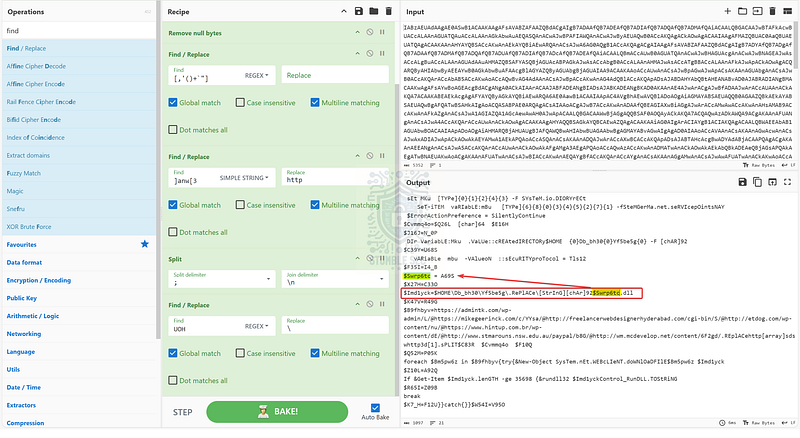The image size is (800, 438).
Task: Collapse the Split operation
Action: tap(357, 258)
